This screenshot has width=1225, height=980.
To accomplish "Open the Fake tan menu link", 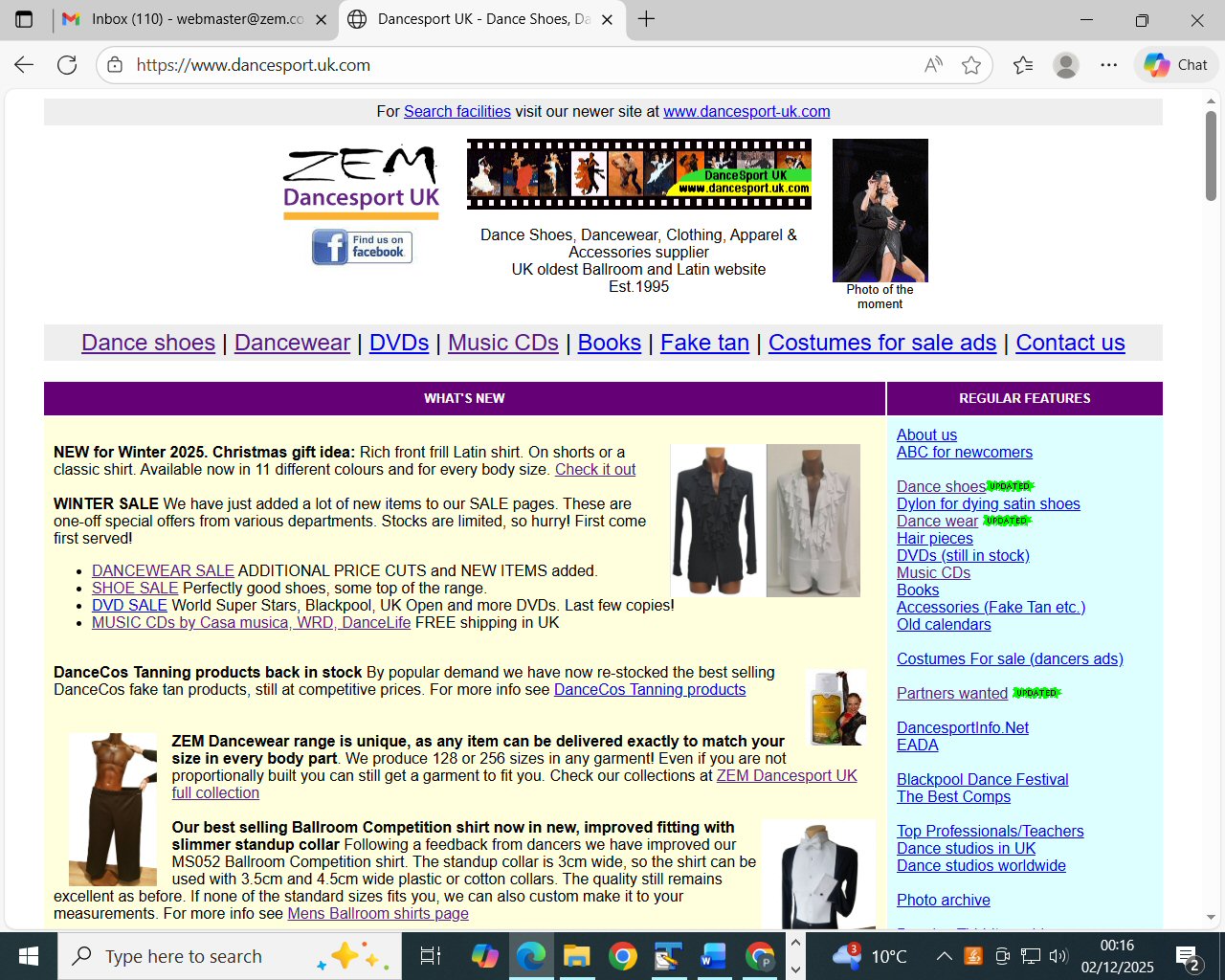I will pos(704,342).
